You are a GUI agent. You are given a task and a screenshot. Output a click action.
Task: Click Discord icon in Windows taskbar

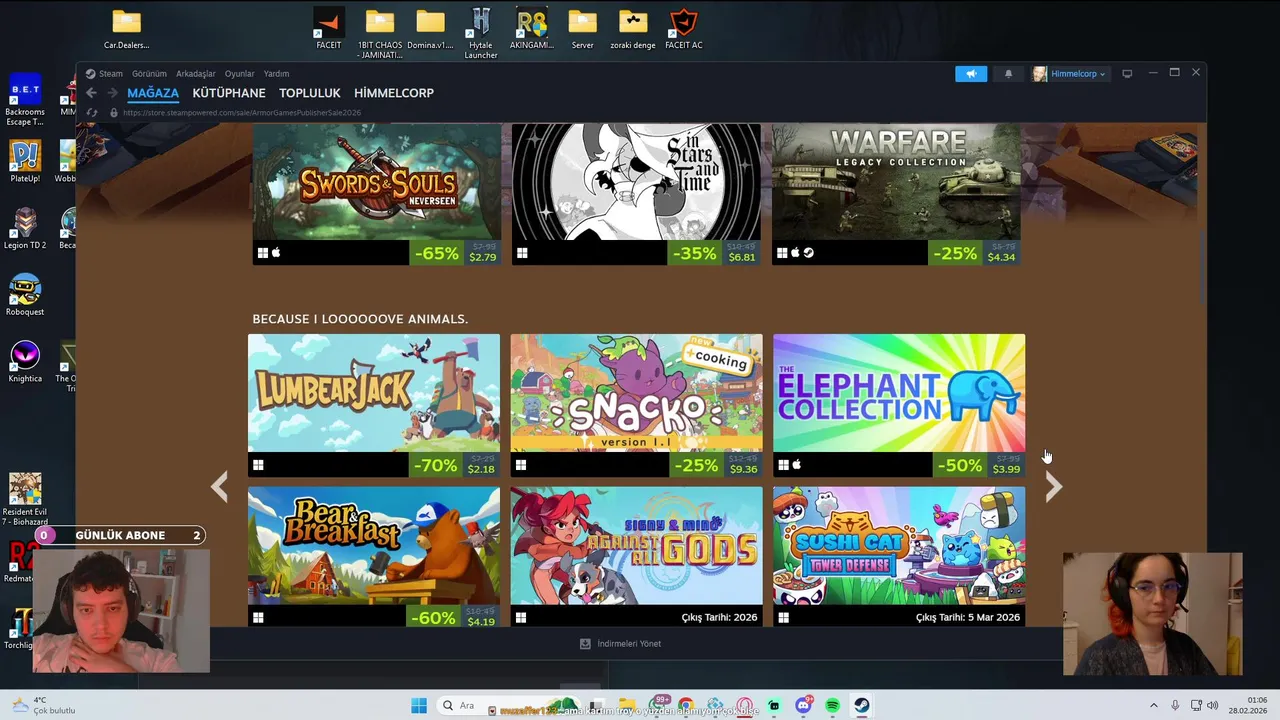pos(803,706)
